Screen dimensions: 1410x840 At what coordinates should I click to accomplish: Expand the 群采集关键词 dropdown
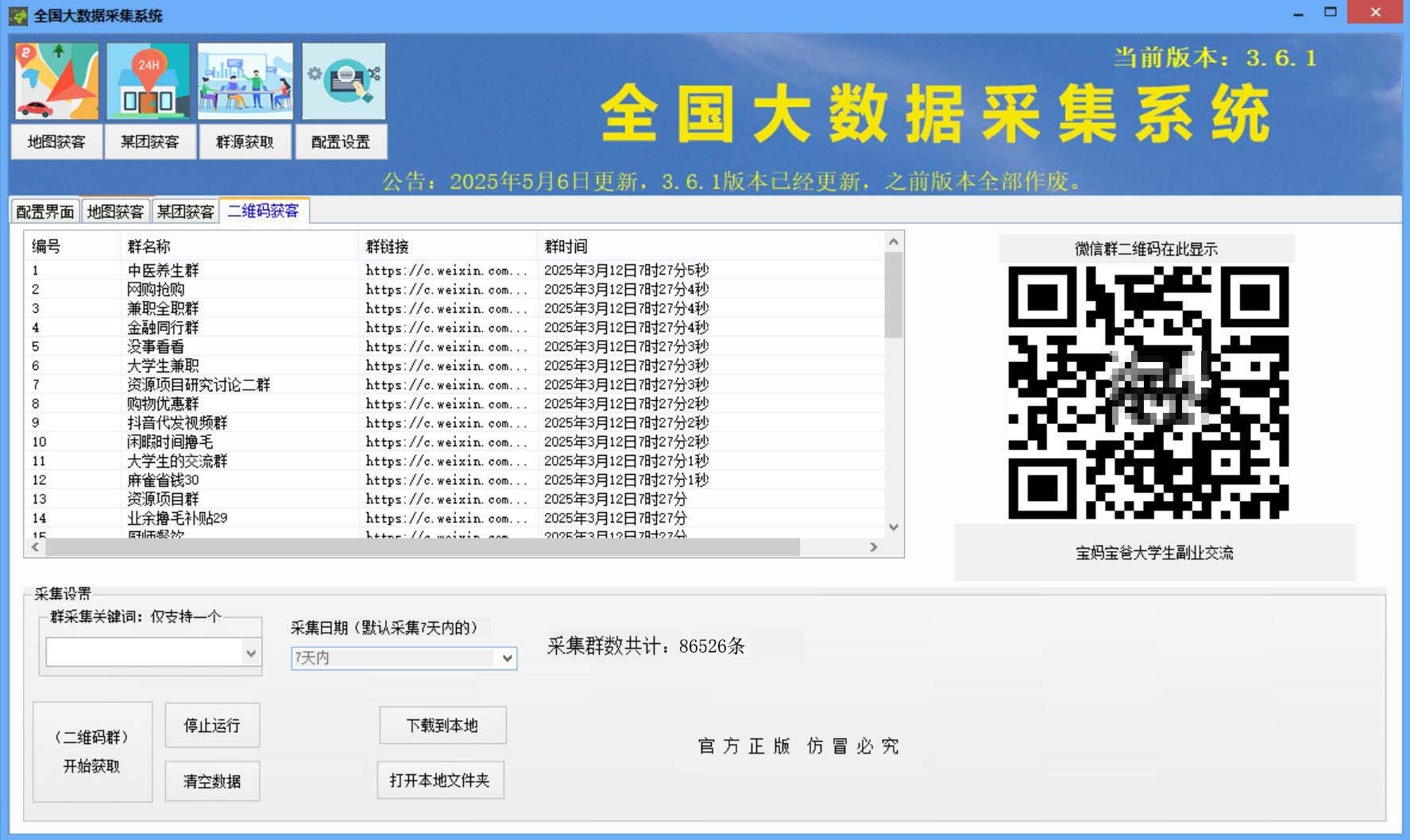coord(251,653)
